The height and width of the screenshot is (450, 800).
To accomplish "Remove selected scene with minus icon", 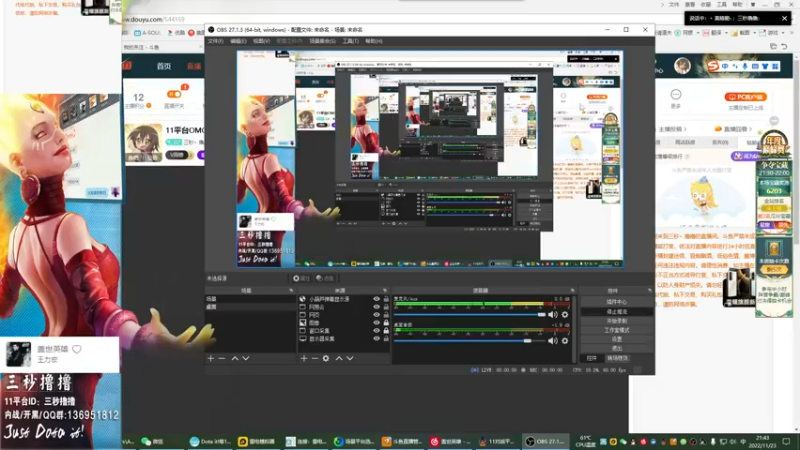I will click(221, 359).
